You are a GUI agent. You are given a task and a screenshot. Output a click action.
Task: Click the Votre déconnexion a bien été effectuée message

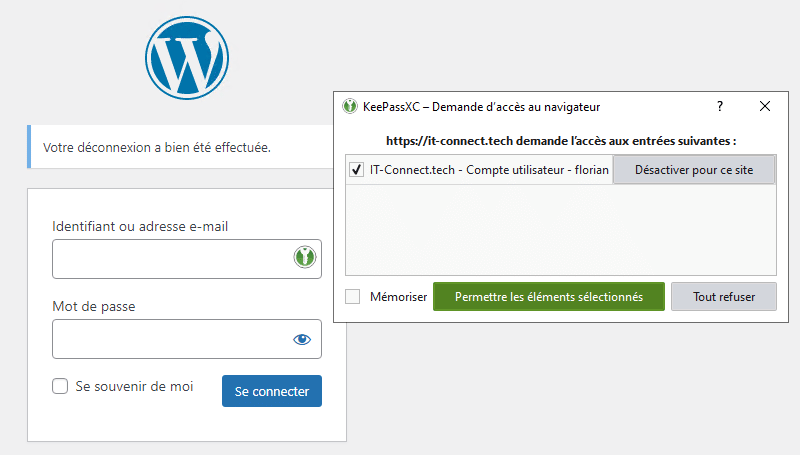[157, 147]
